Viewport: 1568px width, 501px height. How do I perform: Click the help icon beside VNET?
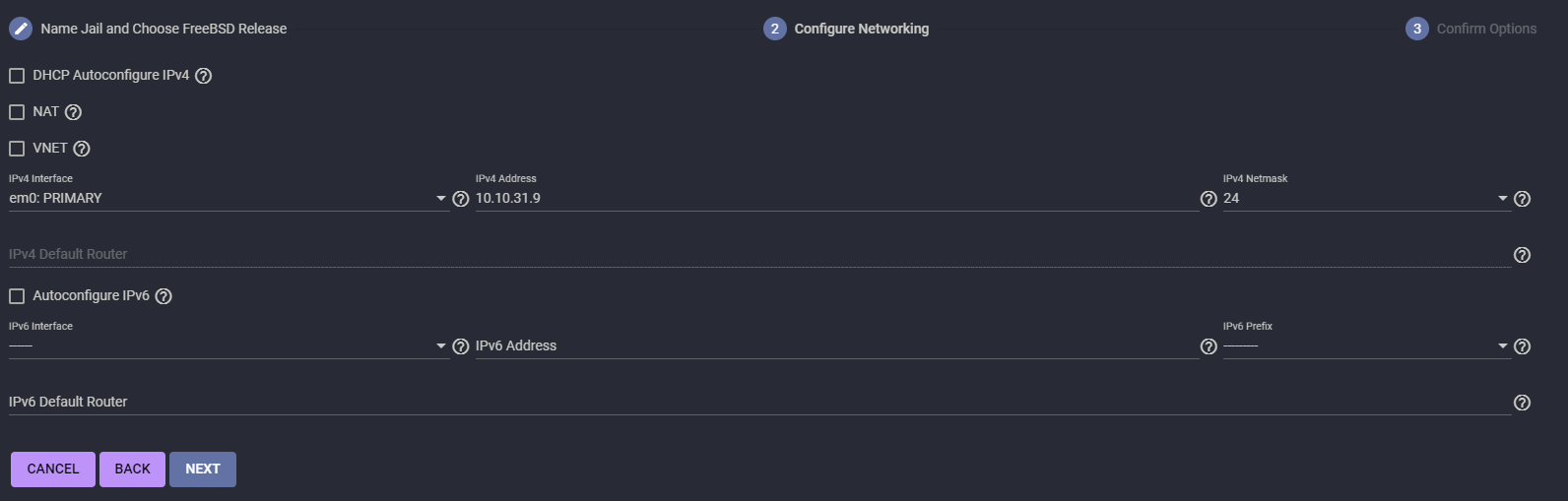tap(82, 149)
